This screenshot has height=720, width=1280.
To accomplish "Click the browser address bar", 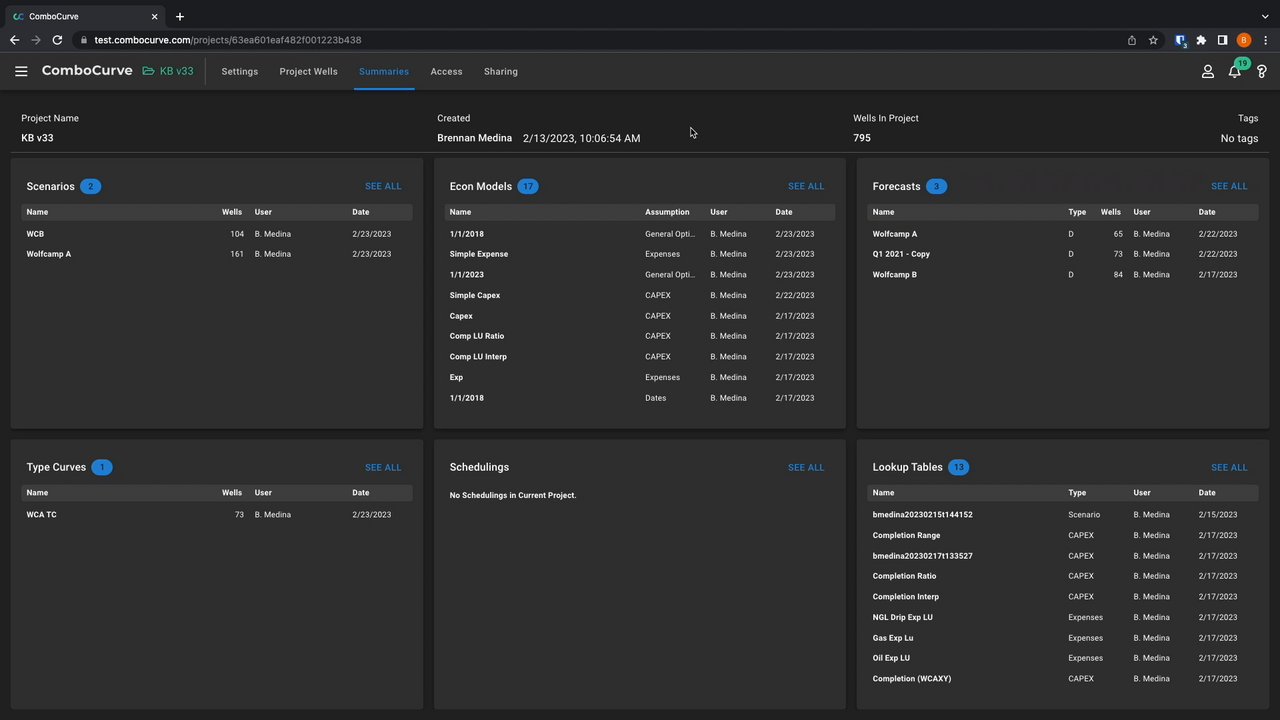I will (x=600, y=40).
